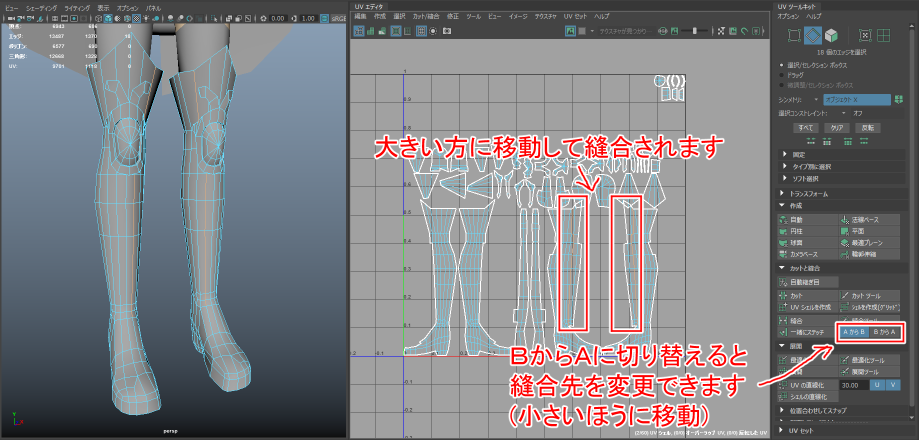Open the シンメトリ オブジェクト X dropdown

pyautogui.click(x=856, y=99)
